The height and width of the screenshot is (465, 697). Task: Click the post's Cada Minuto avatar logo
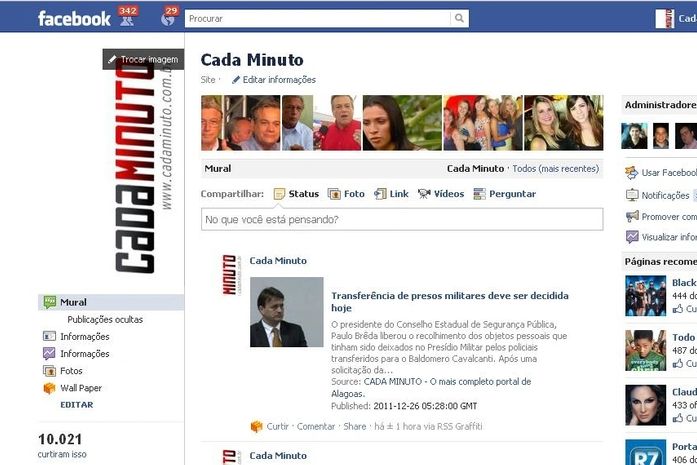[x=231, y=274]
